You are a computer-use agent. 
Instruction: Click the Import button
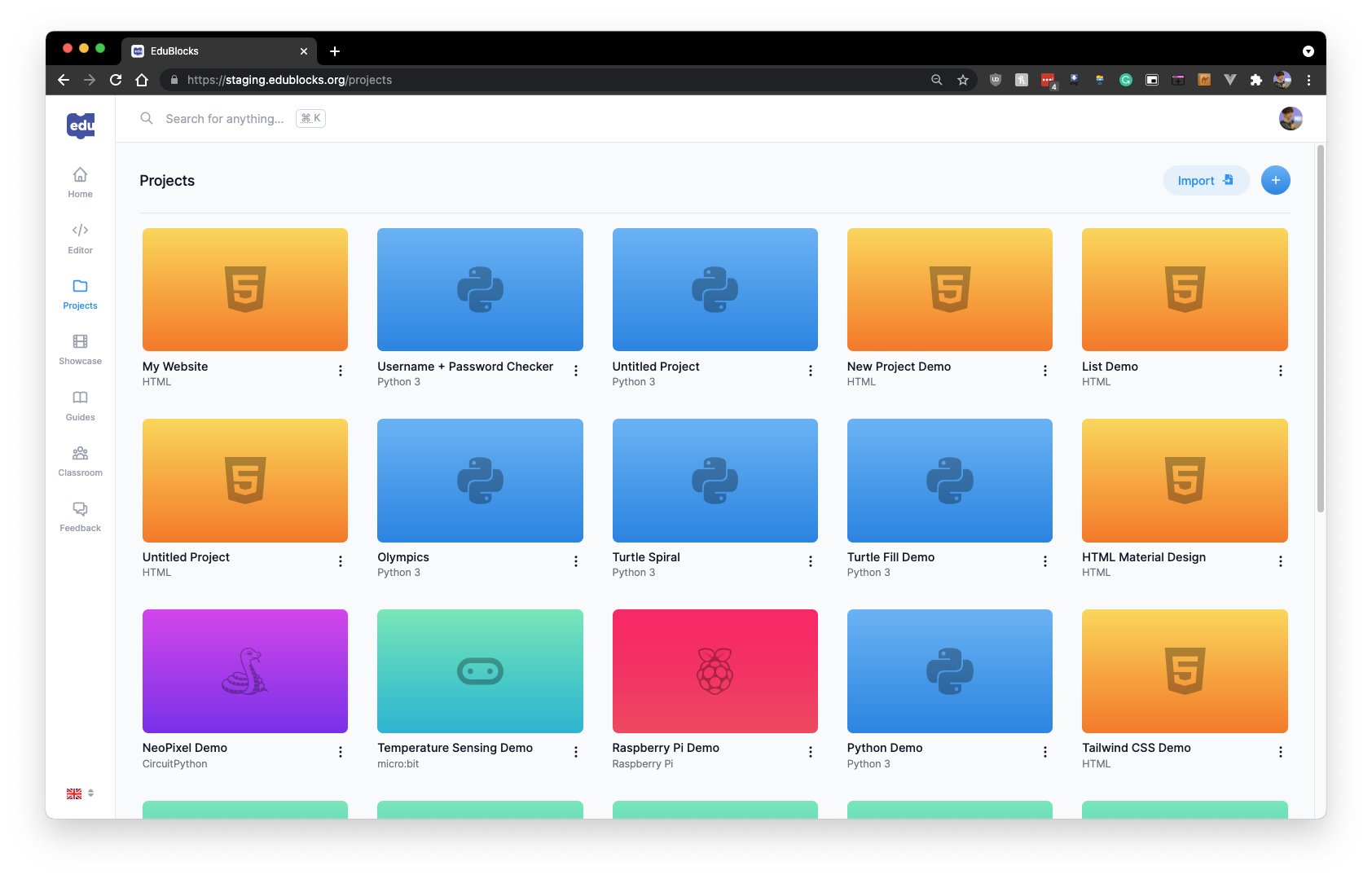1205,180
